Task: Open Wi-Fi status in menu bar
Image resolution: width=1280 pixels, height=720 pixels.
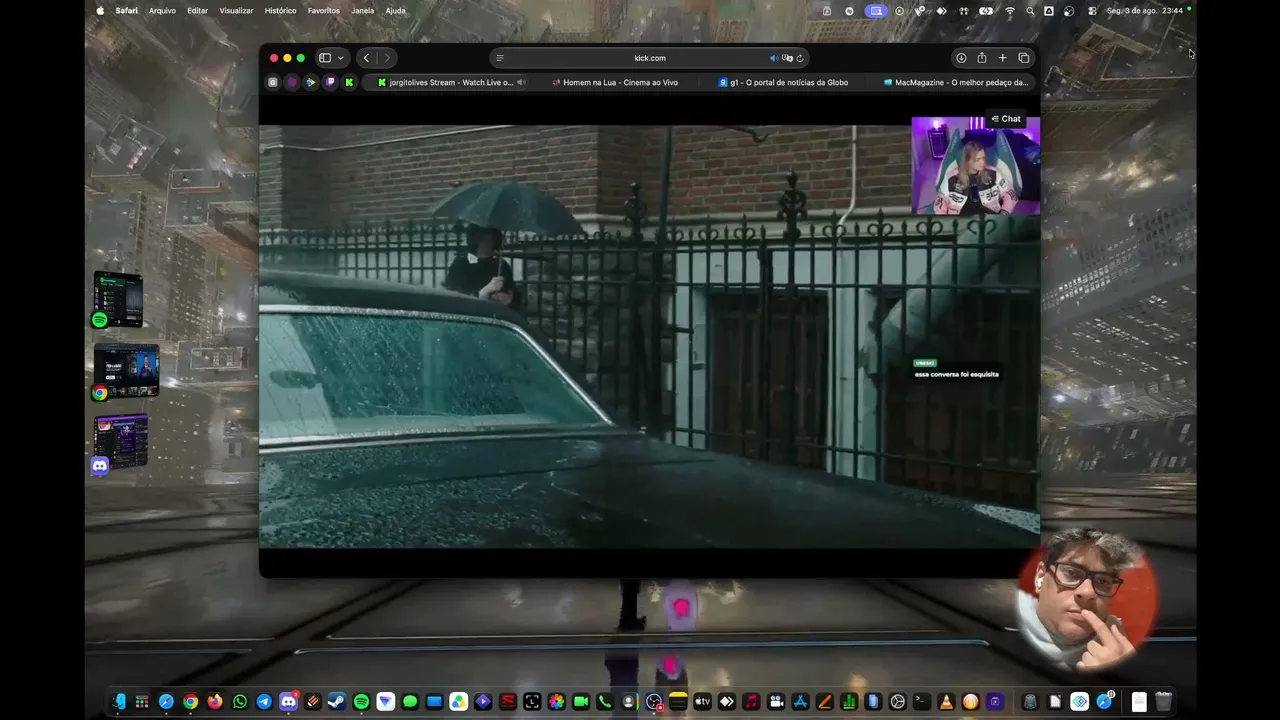Action: (x=1010, y=11)
